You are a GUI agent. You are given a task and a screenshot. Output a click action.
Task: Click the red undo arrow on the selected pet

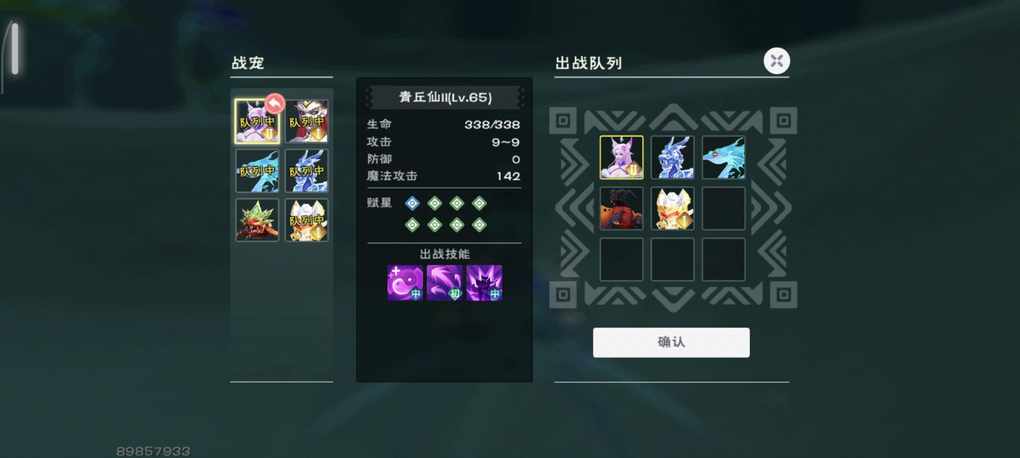(x=275, y=103)
